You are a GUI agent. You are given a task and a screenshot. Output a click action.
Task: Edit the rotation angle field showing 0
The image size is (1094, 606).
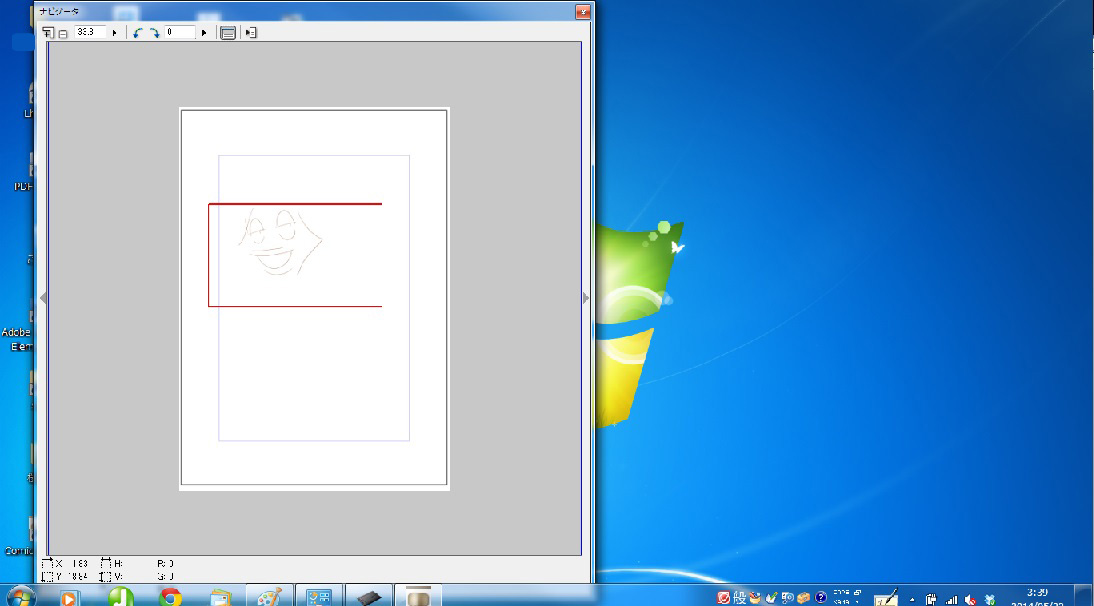[179, 32]
